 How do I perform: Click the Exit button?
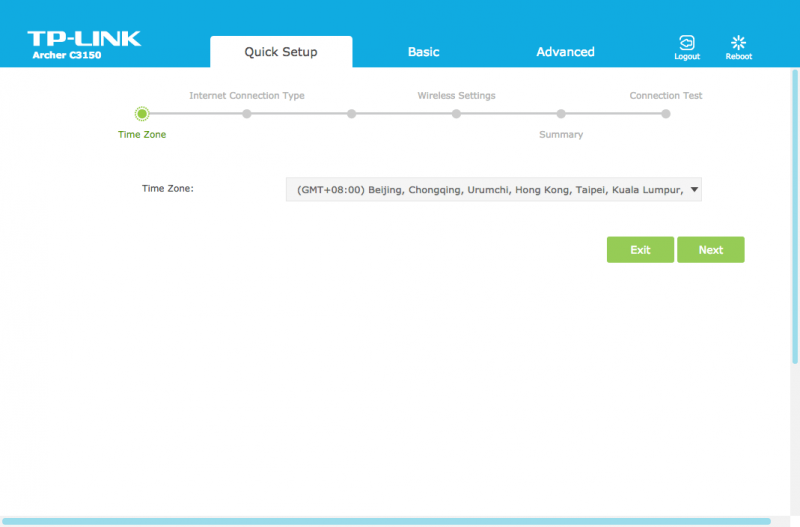[x=640, y=250]
